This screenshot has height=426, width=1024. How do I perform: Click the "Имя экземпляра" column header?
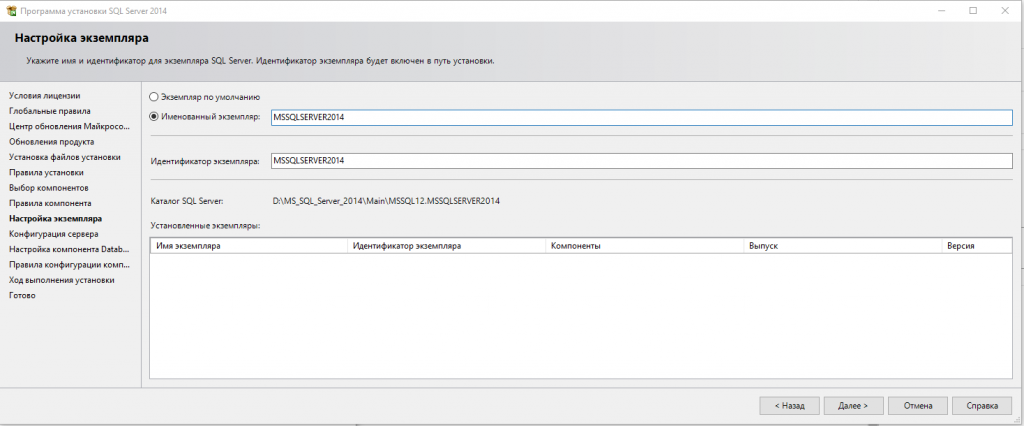point(249,246)
